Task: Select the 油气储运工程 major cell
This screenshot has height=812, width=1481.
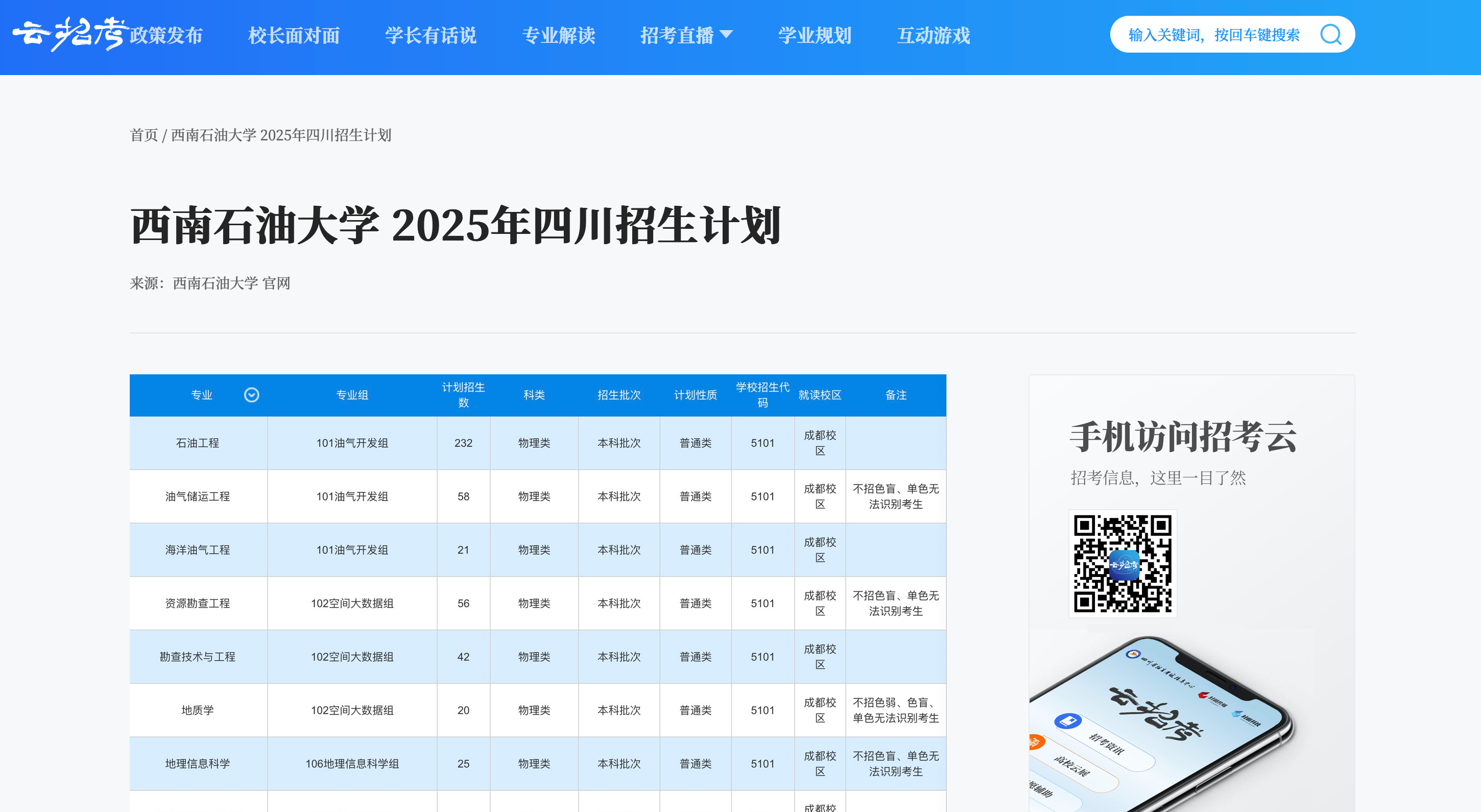Action: tap(198, 496)
